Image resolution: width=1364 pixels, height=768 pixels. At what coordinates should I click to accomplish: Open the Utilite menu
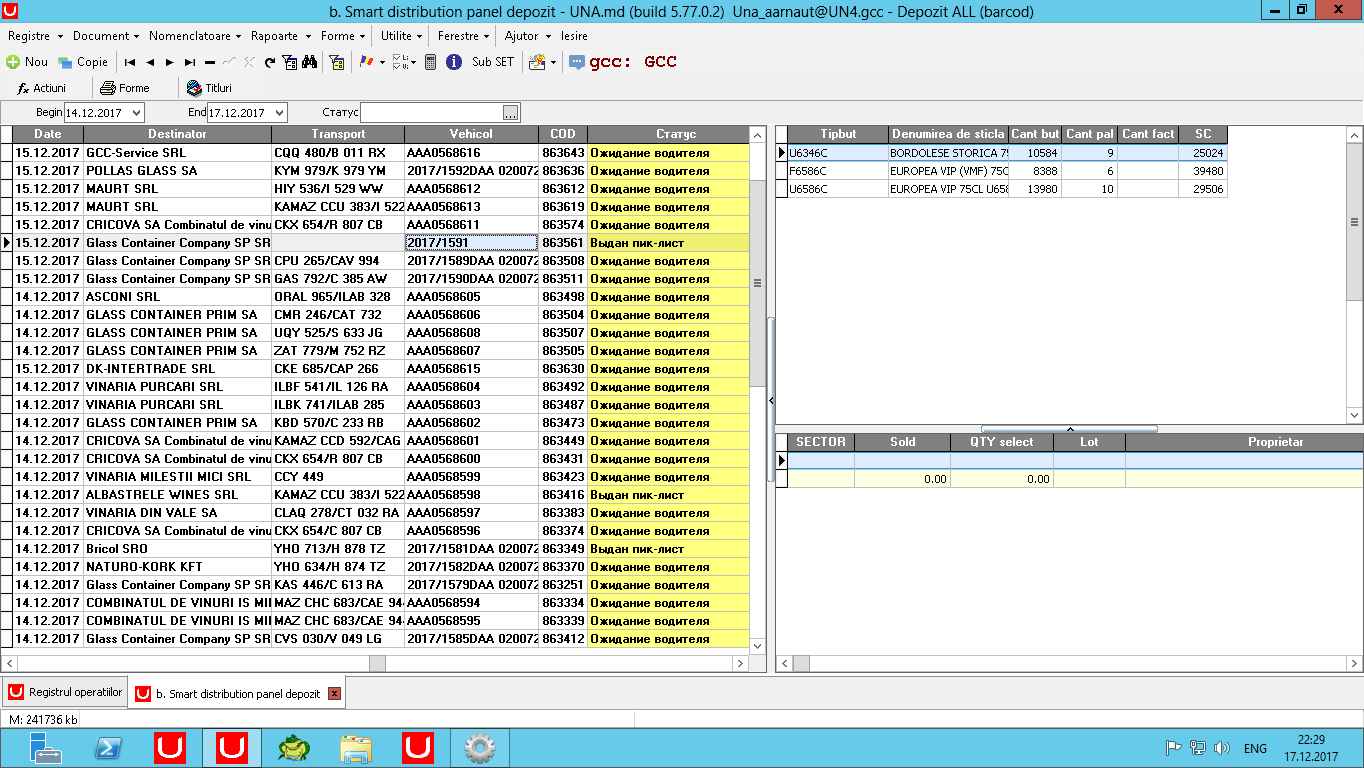tap(401, 36)
